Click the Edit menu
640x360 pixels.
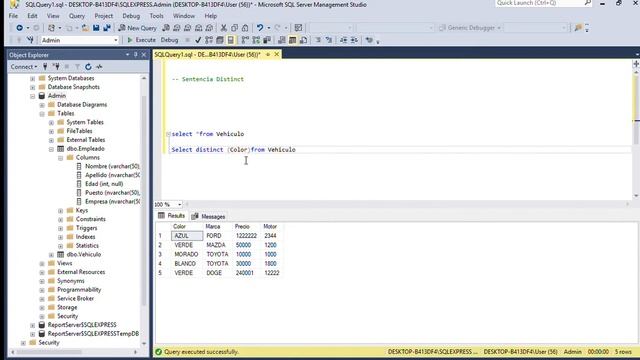click(x=32, y=16)
